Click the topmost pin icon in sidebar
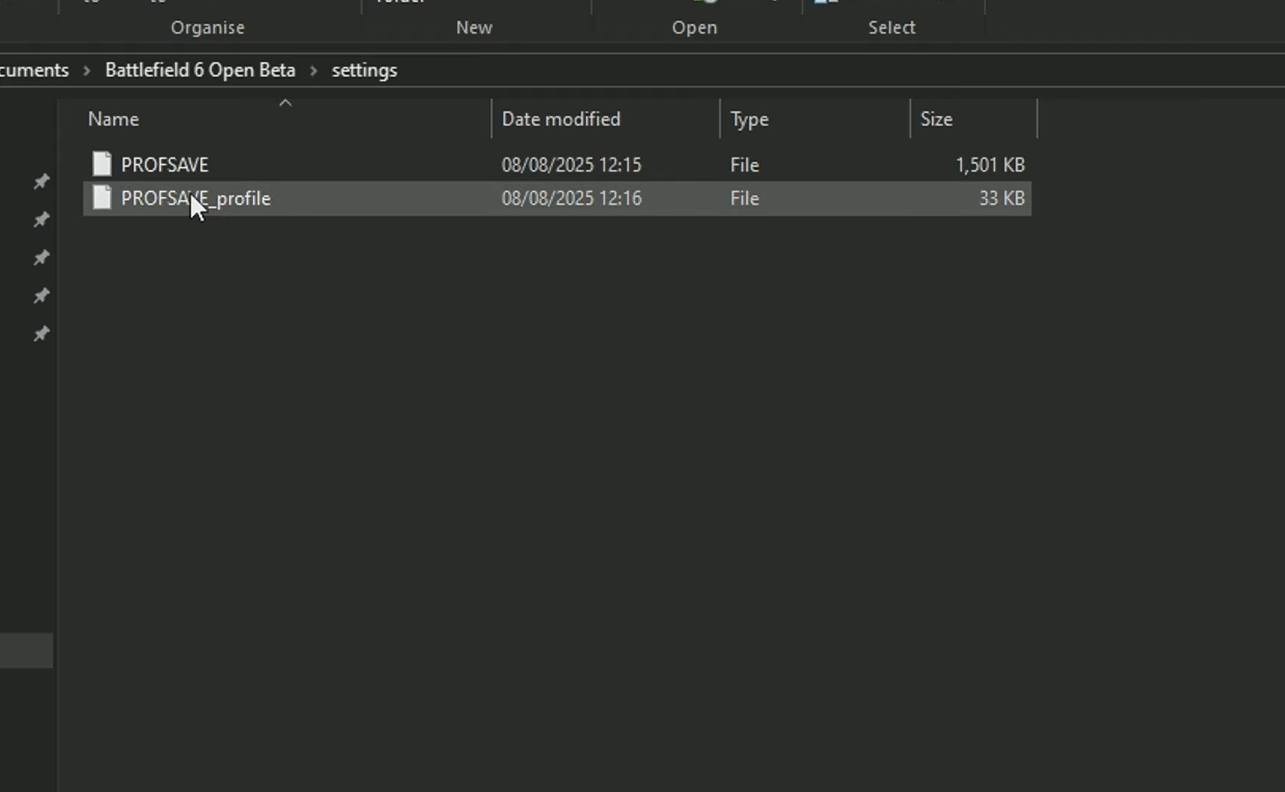The height and width of the screenshot is (792, 1285). click(41, 181)
